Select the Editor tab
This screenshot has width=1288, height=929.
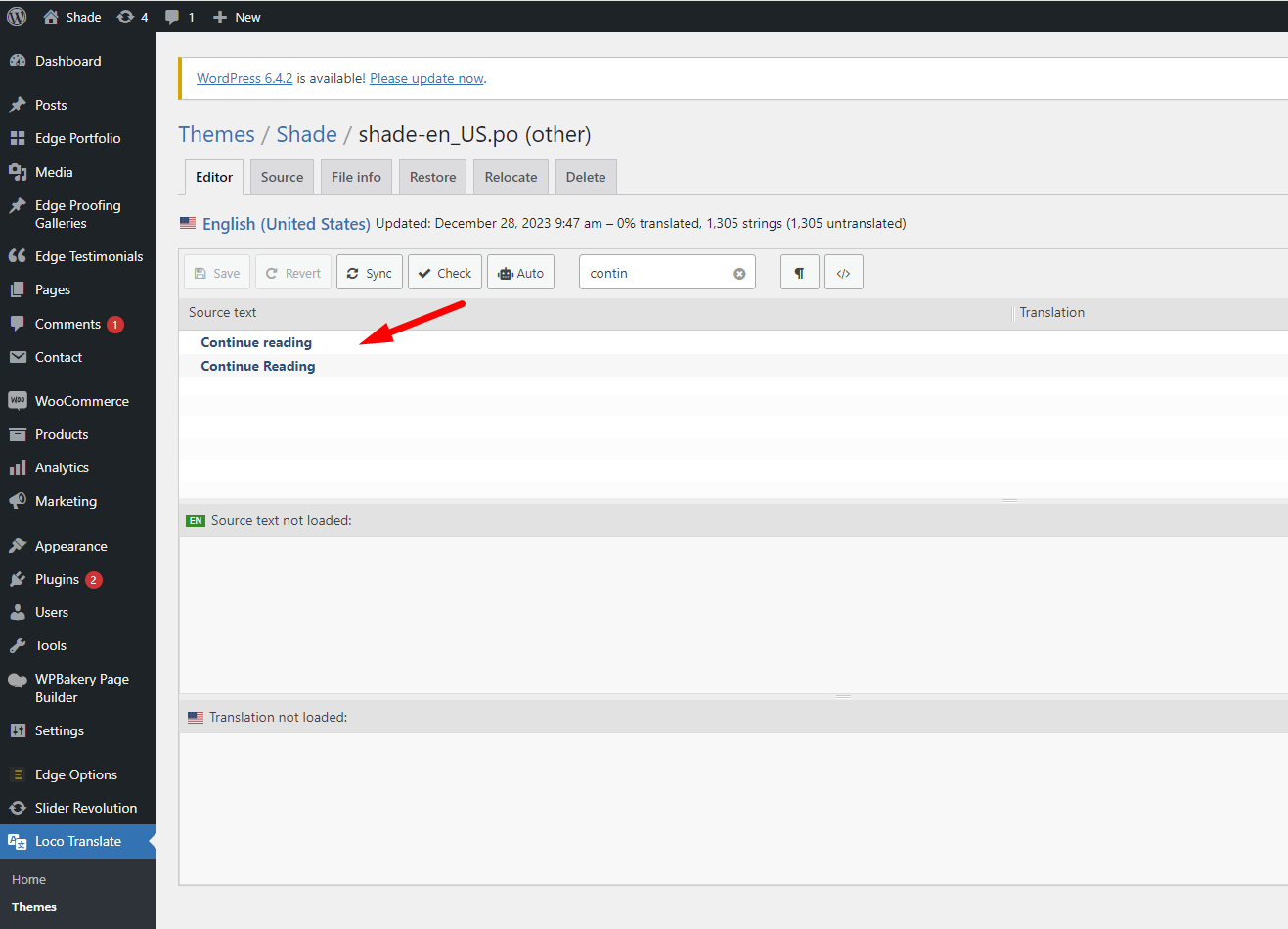point(213,177)
